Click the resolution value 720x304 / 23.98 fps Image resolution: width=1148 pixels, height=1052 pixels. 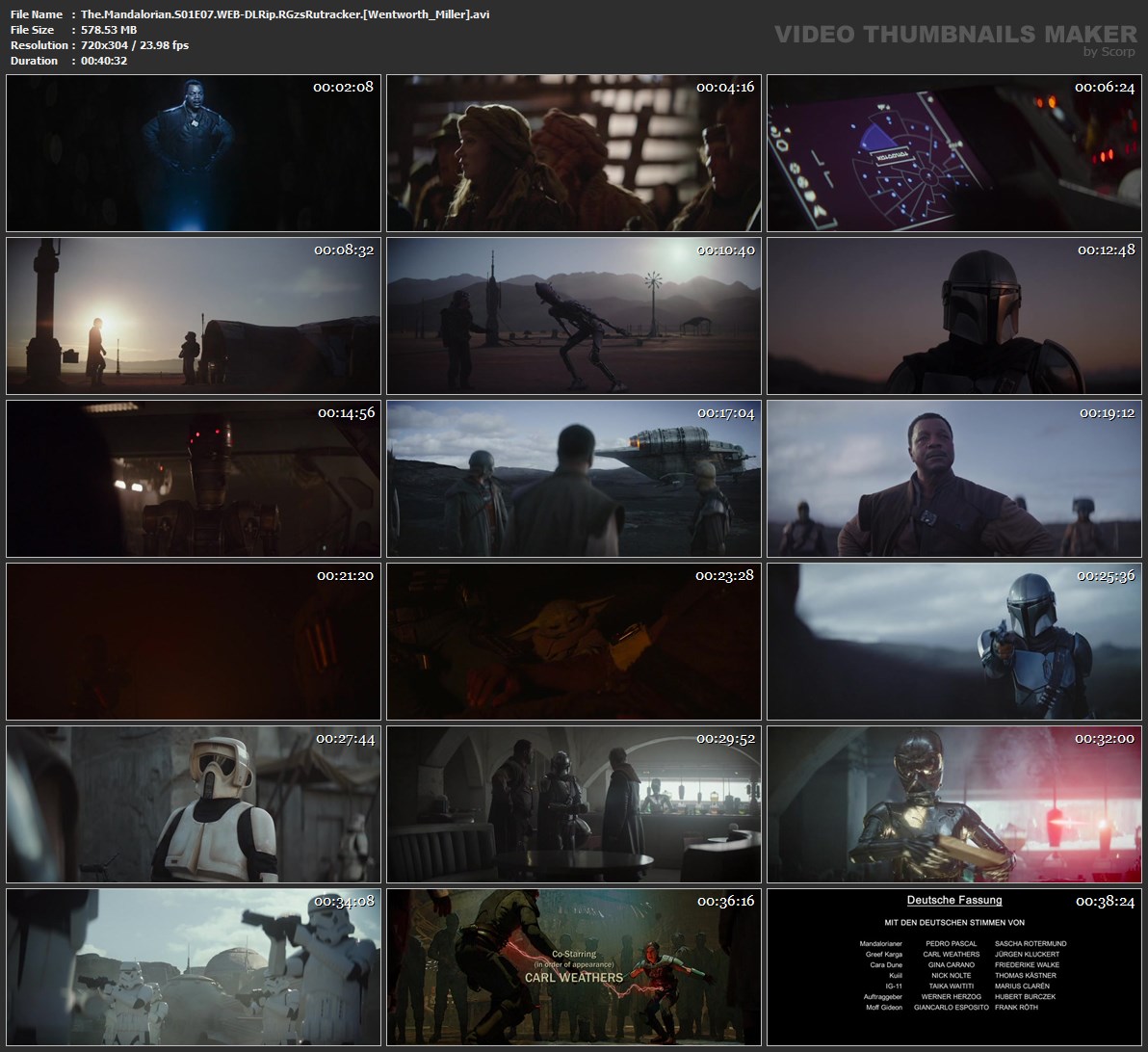(135, 45)
